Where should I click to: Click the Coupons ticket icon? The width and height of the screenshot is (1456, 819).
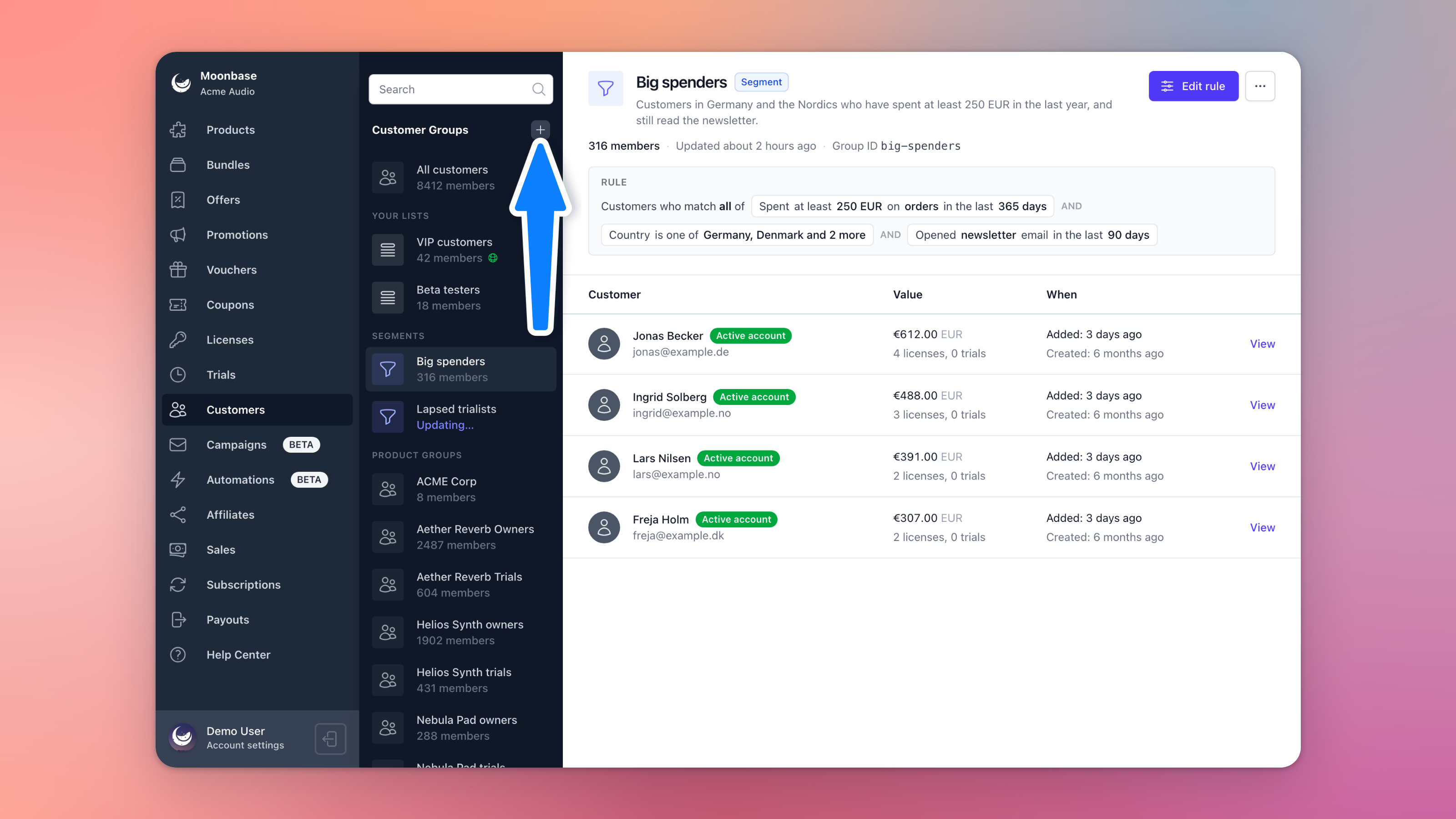pos(178,305)
